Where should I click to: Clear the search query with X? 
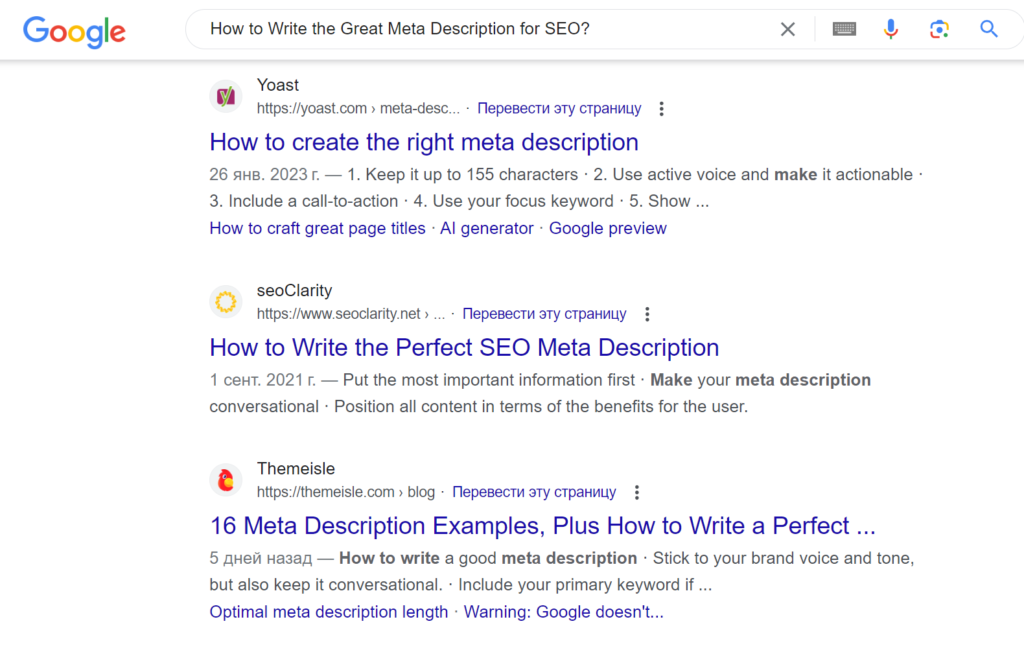(x=788, y=30)
